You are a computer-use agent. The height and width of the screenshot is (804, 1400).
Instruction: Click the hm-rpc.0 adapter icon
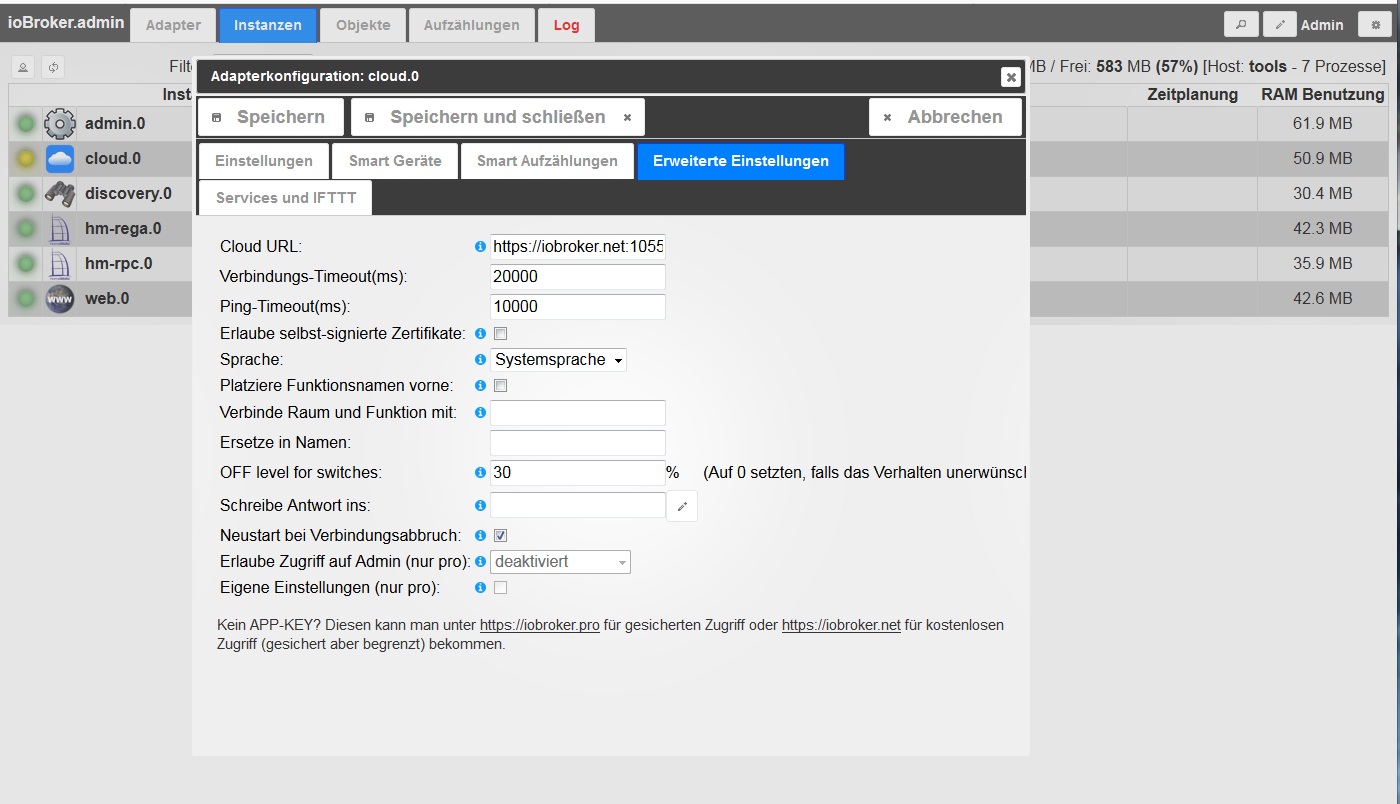tap(60, 264)
